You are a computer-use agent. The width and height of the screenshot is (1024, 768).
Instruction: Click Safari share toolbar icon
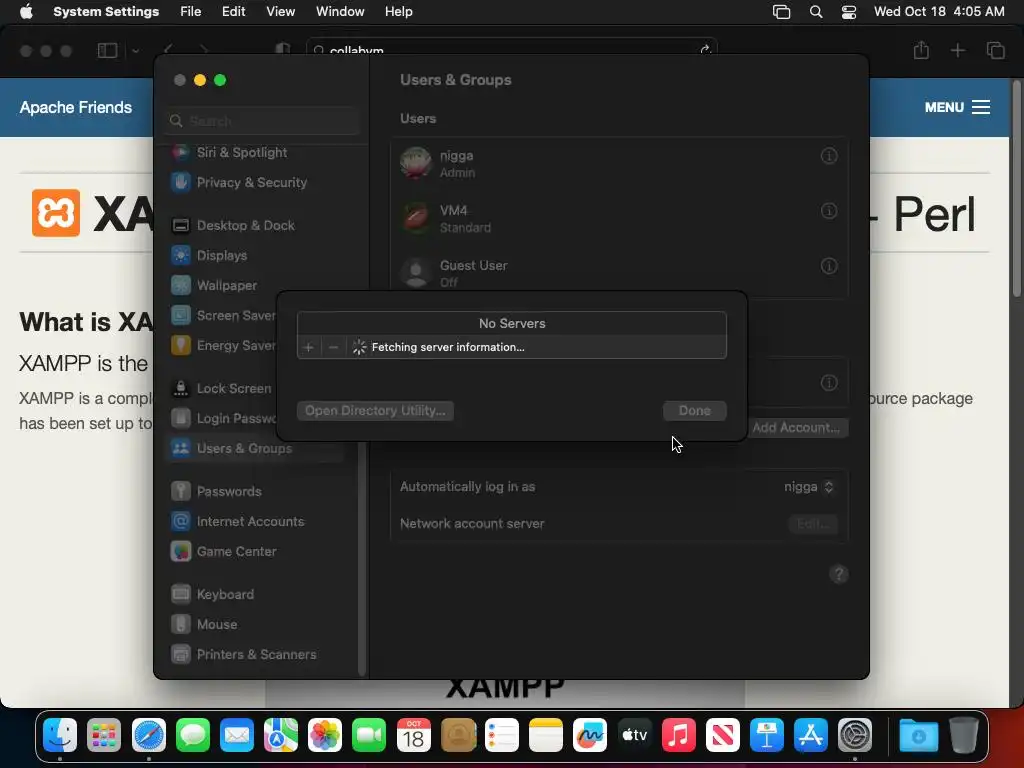(x=921, y=50)
